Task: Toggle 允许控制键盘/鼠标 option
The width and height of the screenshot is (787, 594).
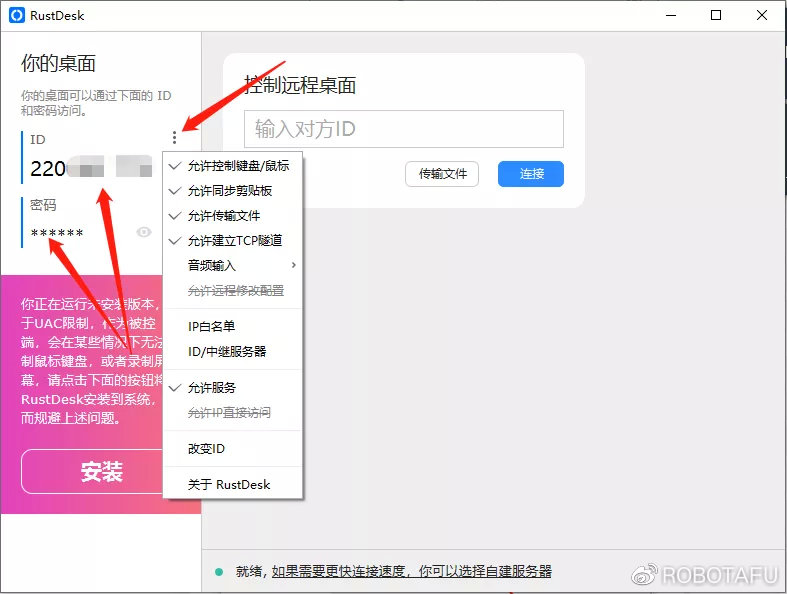Action: point(238,166)
